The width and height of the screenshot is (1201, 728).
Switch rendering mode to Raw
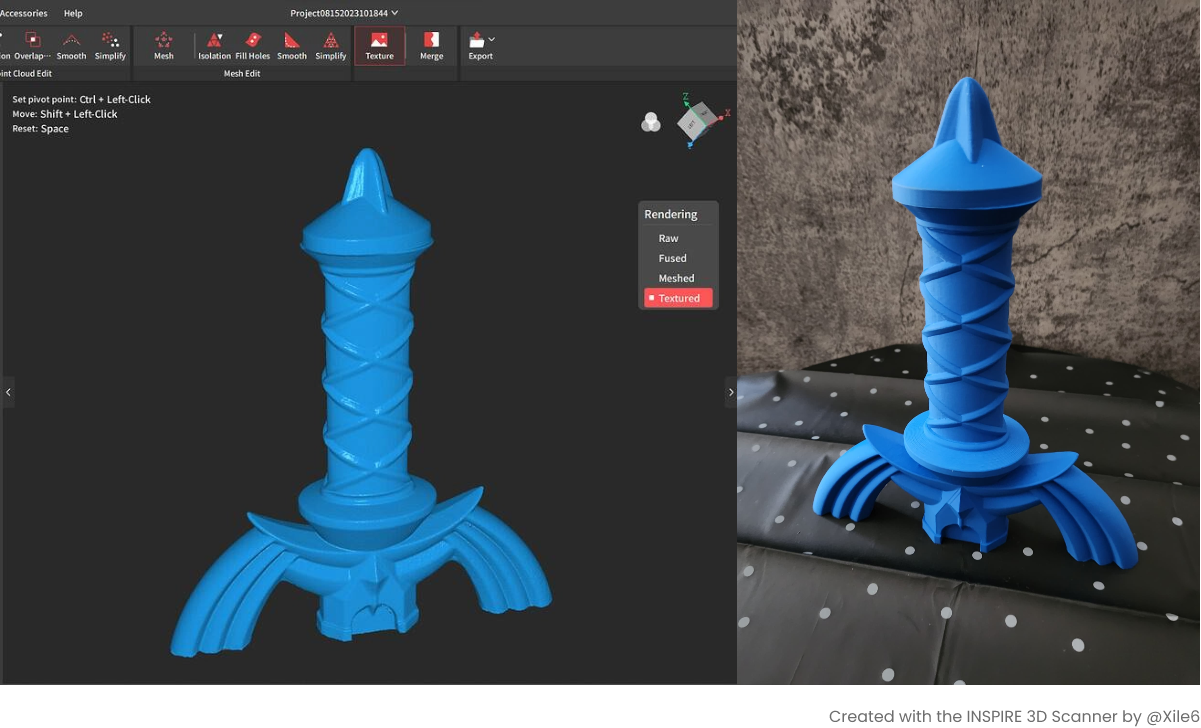pos(668,238)
